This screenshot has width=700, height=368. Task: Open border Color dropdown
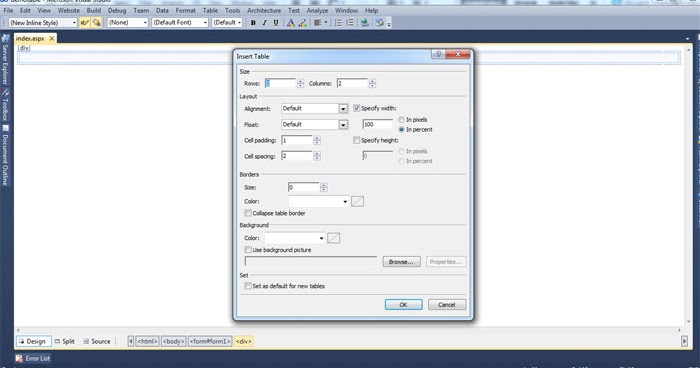[x=345, y=201]
